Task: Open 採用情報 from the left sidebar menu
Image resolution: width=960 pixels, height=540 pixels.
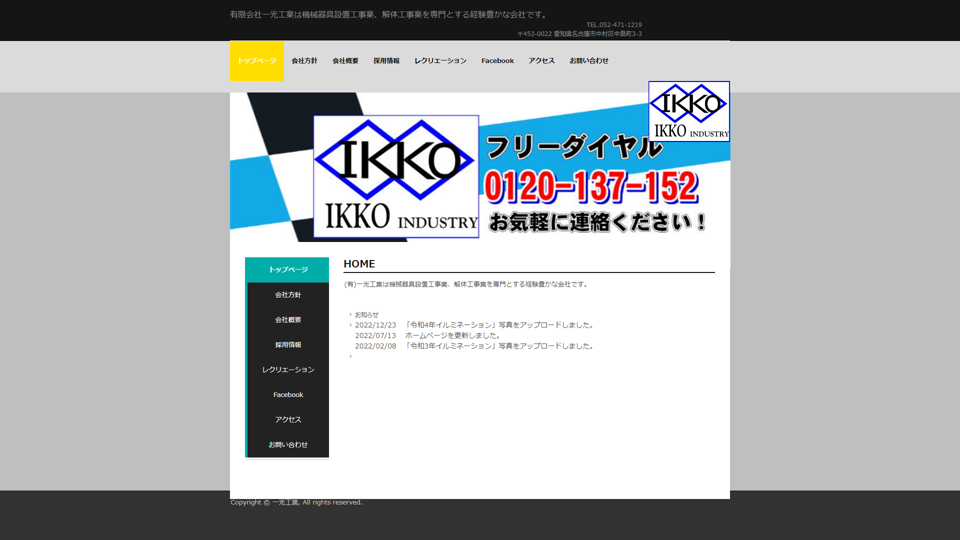Action: (x=288, y=345)
